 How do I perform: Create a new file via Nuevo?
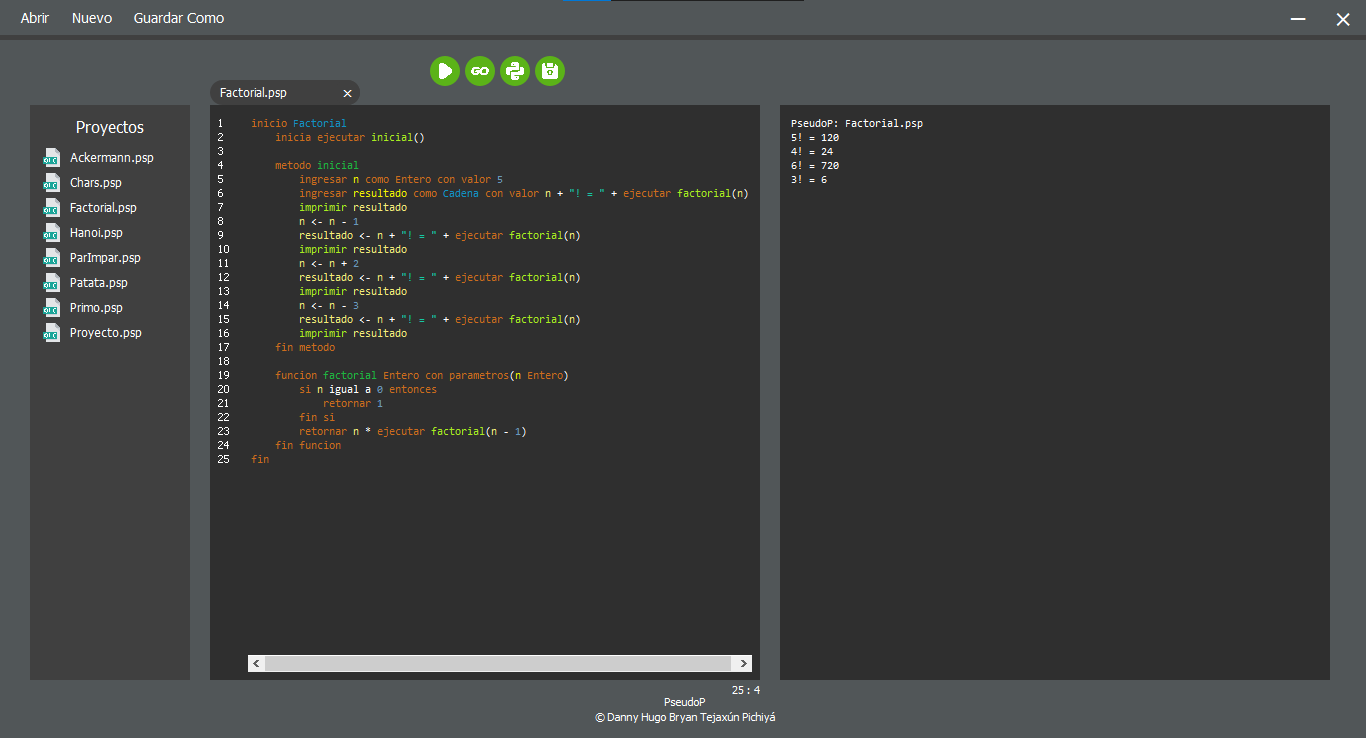point(92,18)
